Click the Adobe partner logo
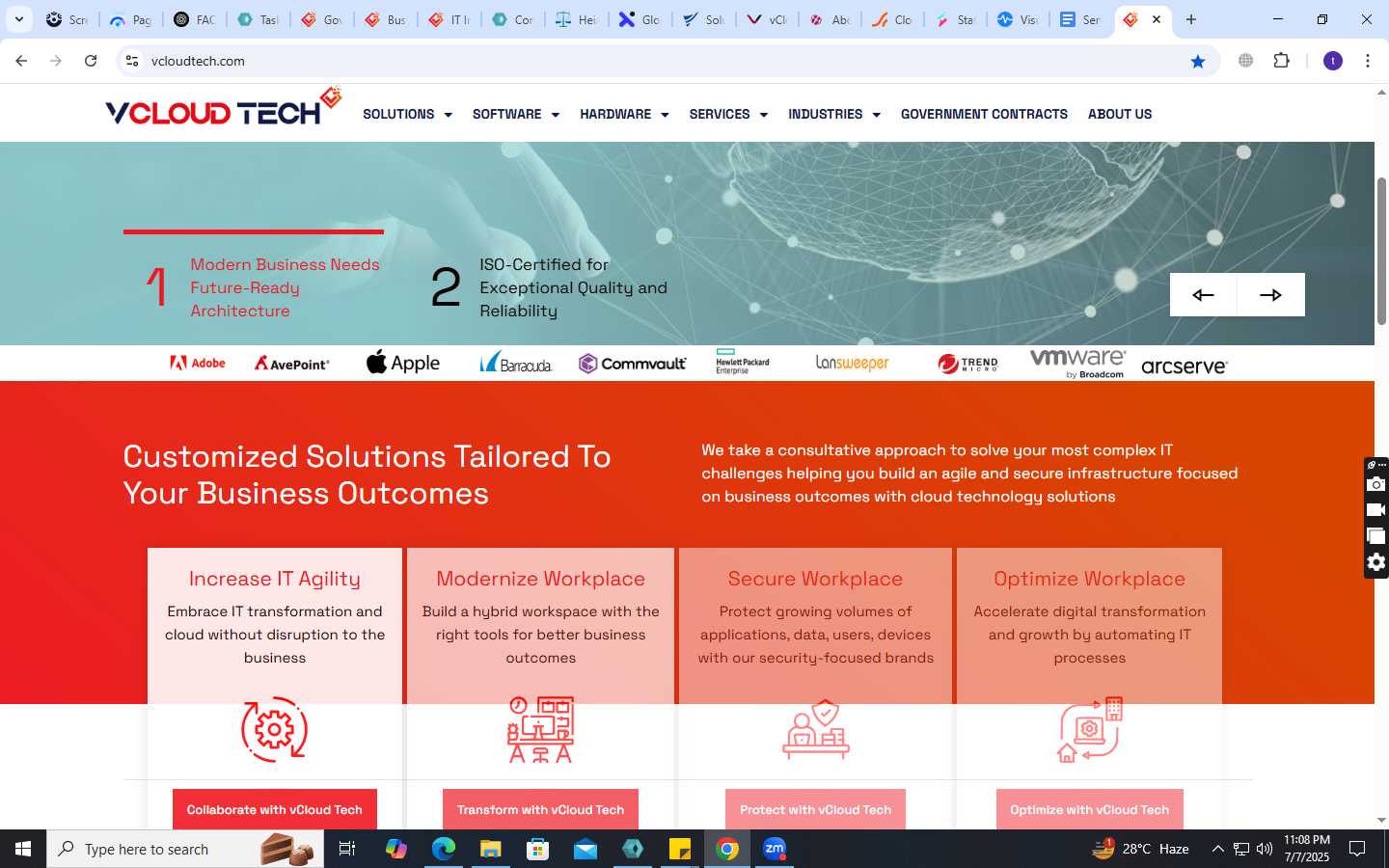This screenshot has width=1389, height=868. tap(198, 364)
